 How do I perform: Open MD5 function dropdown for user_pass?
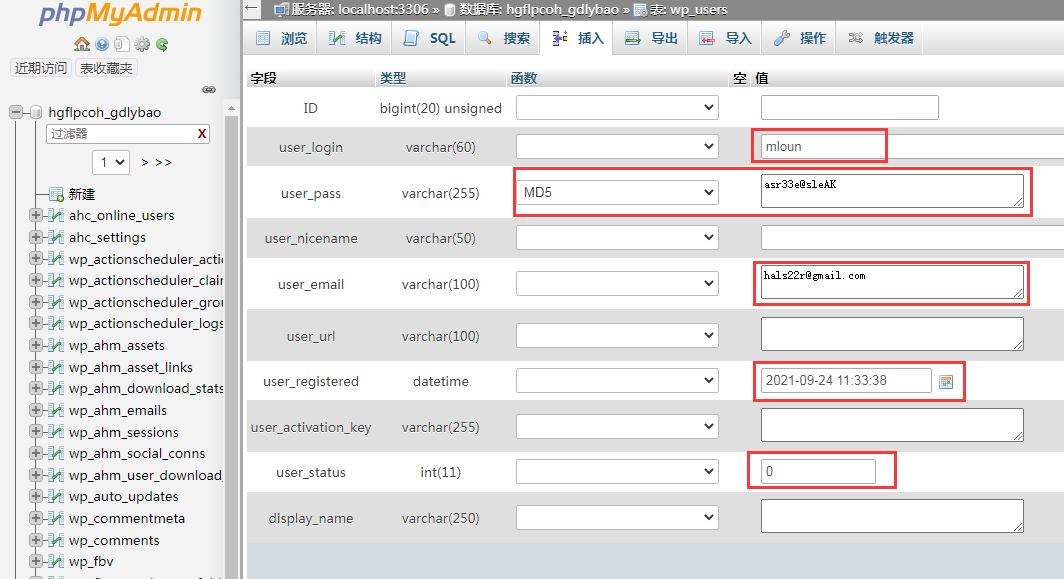click(x=617, y=192)
